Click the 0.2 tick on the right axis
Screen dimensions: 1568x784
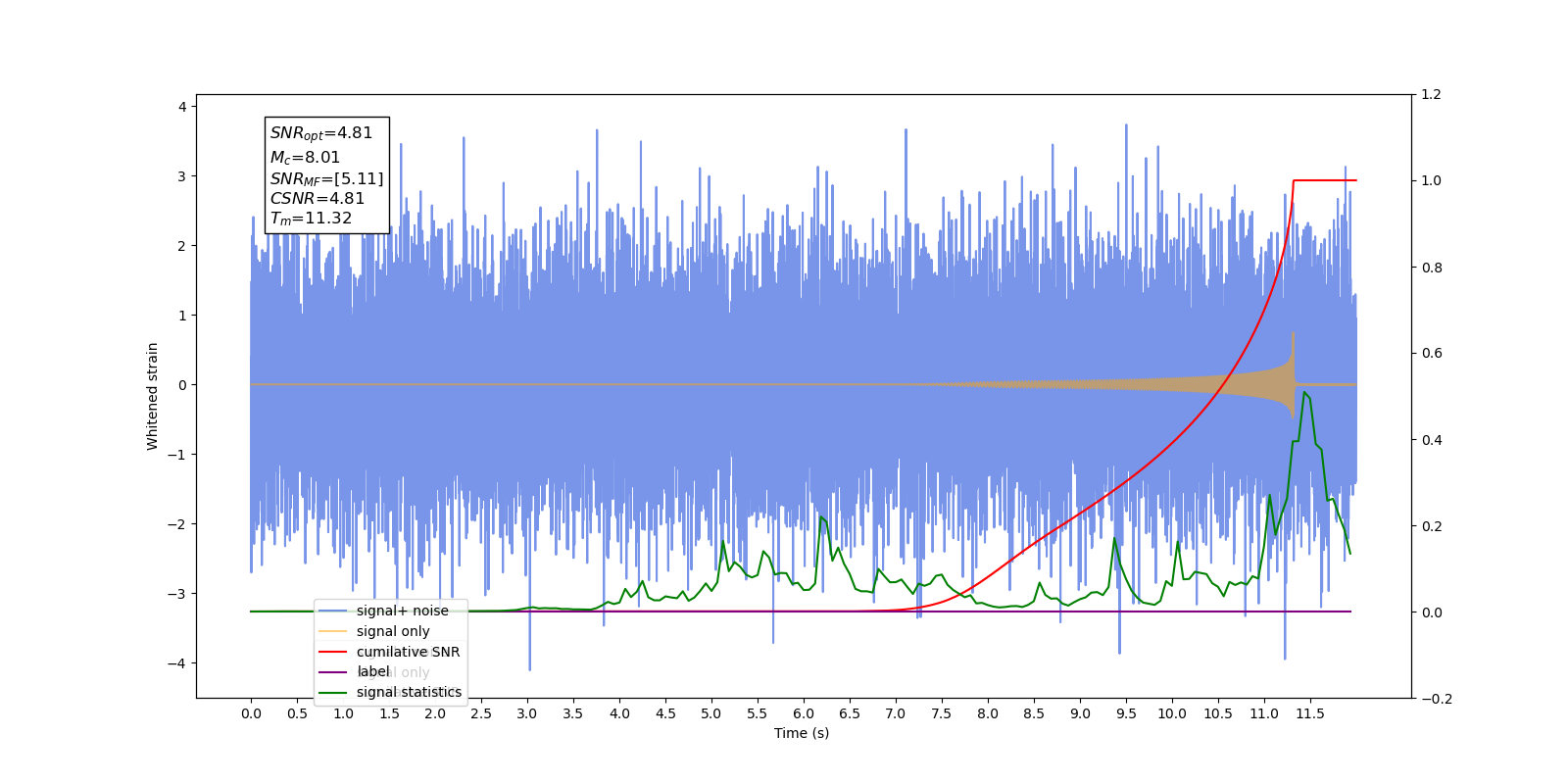[x=1432, y=526]
